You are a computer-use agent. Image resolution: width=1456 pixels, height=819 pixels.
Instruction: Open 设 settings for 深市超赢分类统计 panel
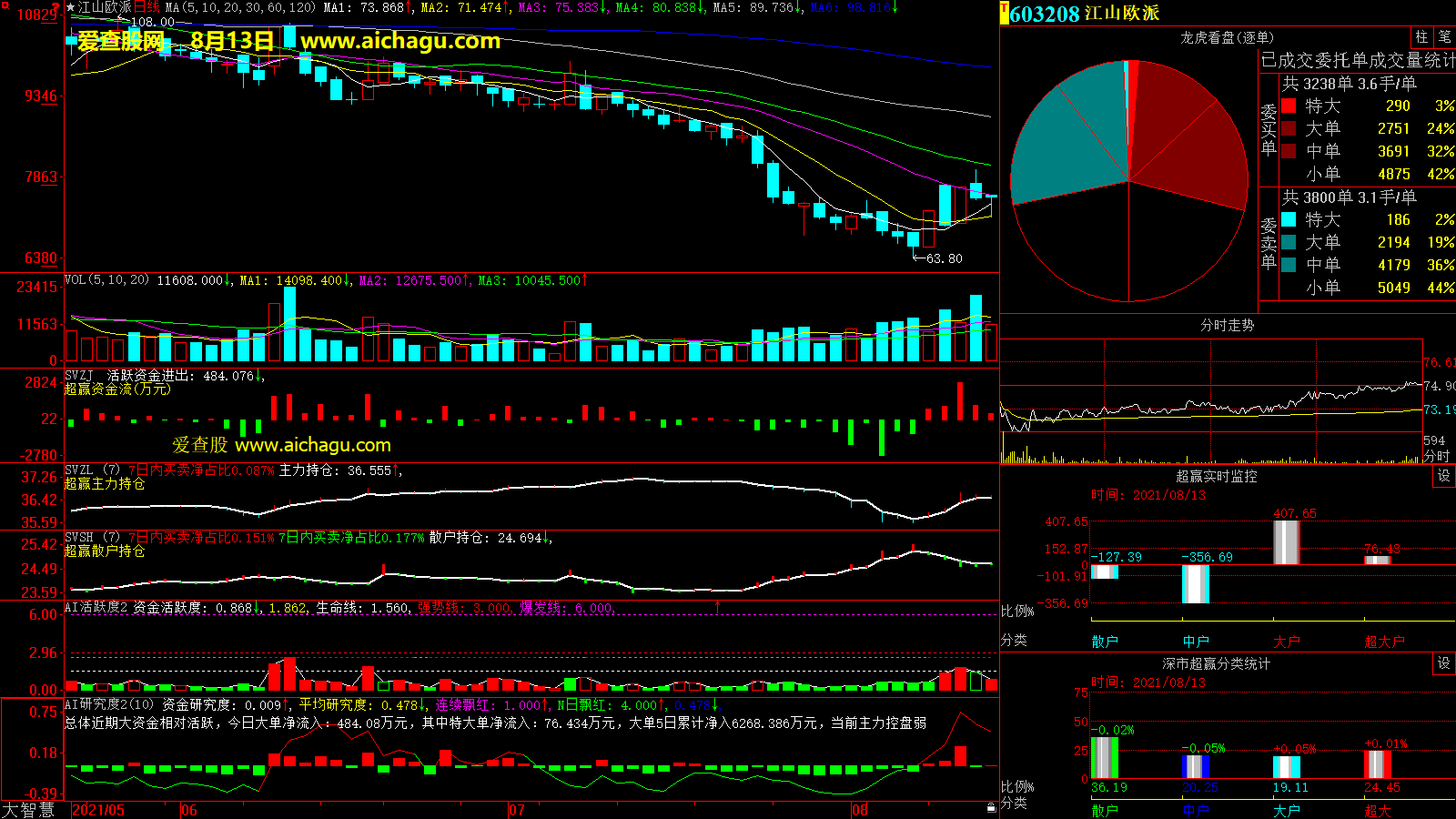click(1443, 663)
